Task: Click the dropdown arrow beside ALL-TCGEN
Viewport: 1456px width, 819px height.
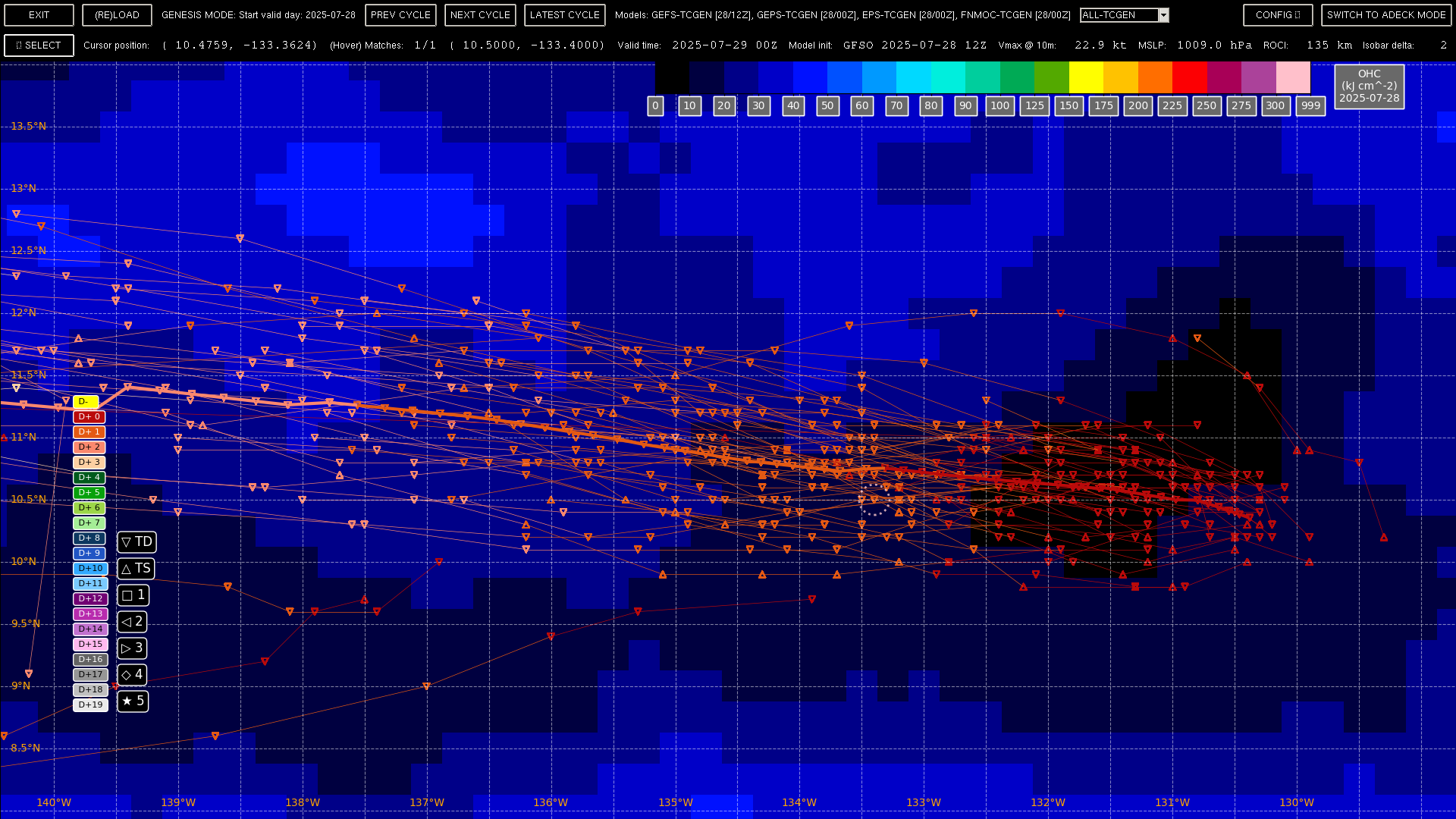Action: 1164,15
